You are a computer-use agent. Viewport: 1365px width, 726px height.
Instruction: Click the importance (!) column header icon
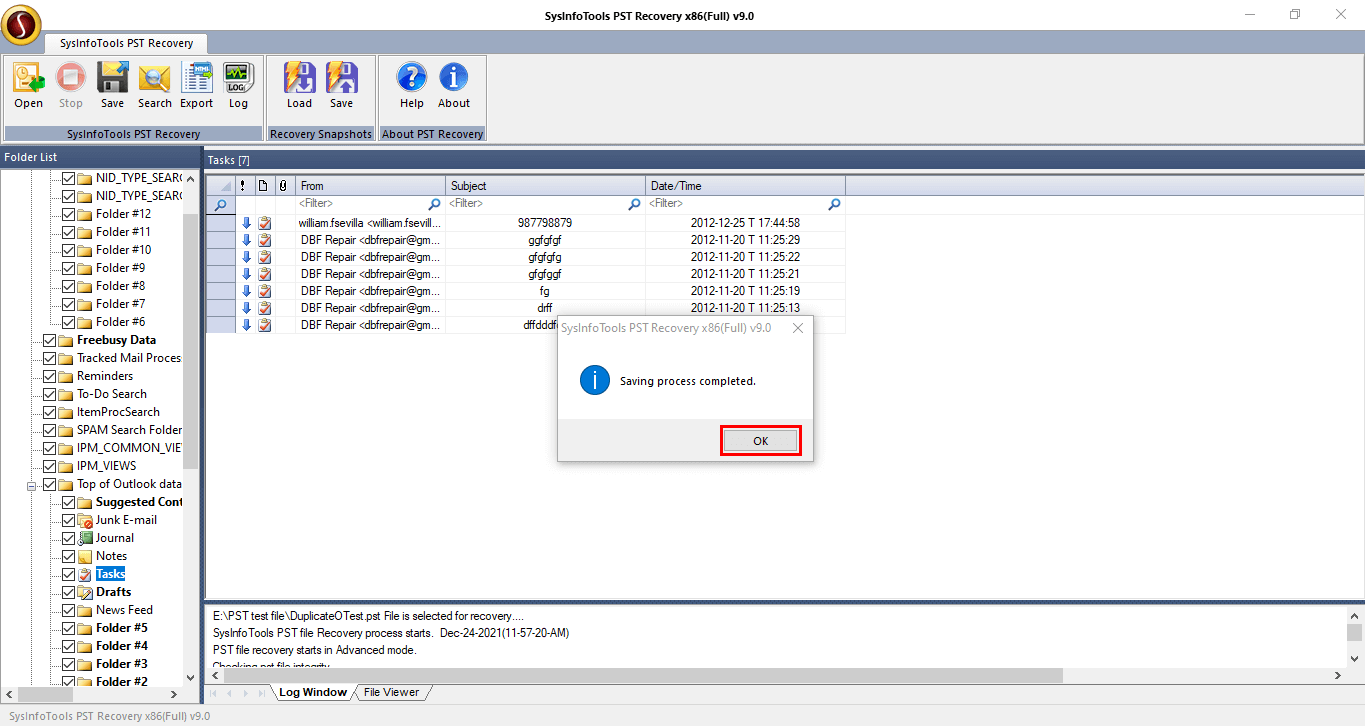tap(242, 186)
